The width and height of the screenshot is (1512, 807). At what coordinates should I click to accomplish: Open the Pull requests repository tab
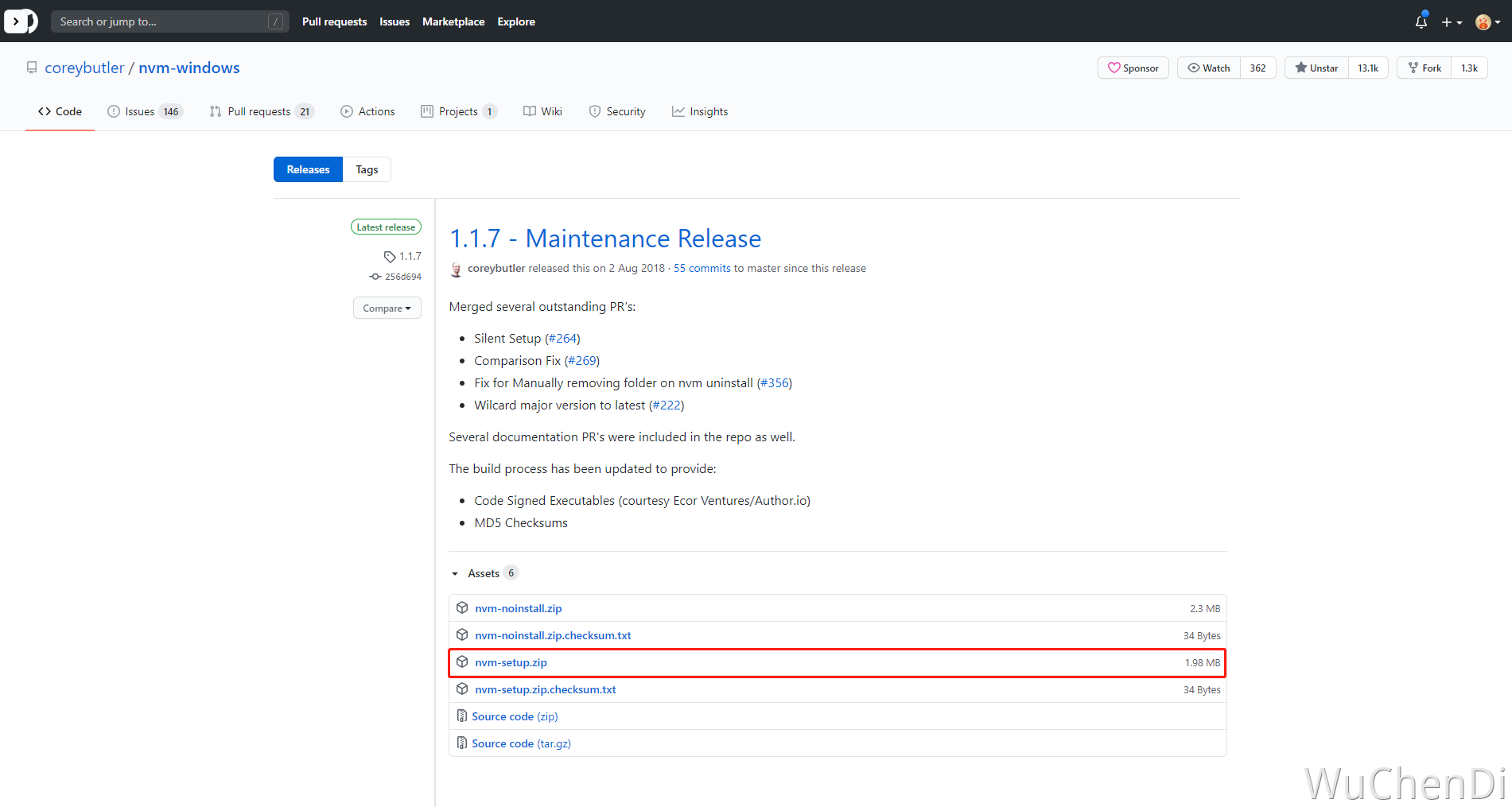point(262,112)
